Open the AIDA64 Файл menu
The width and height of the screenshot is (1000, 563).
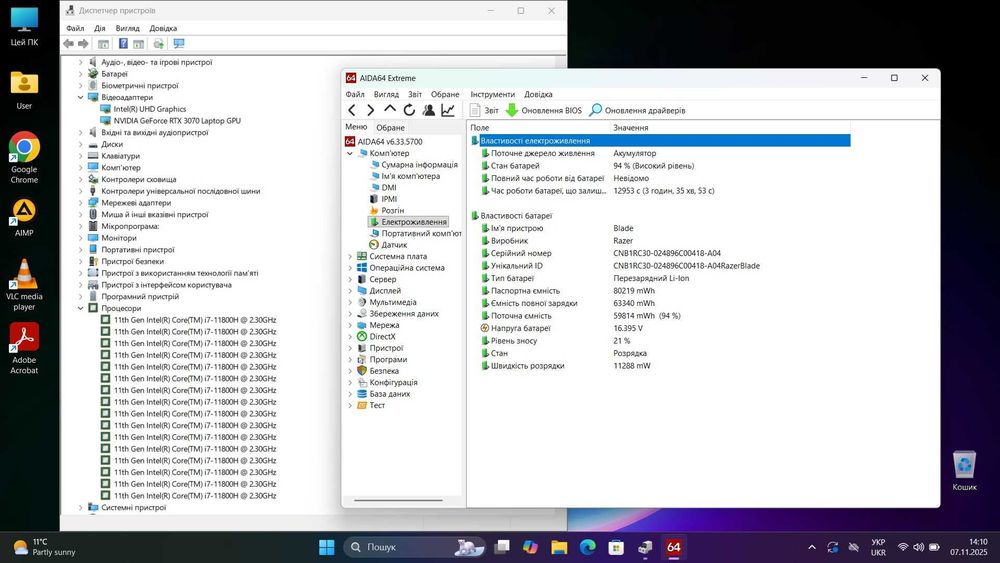(355, 94)
